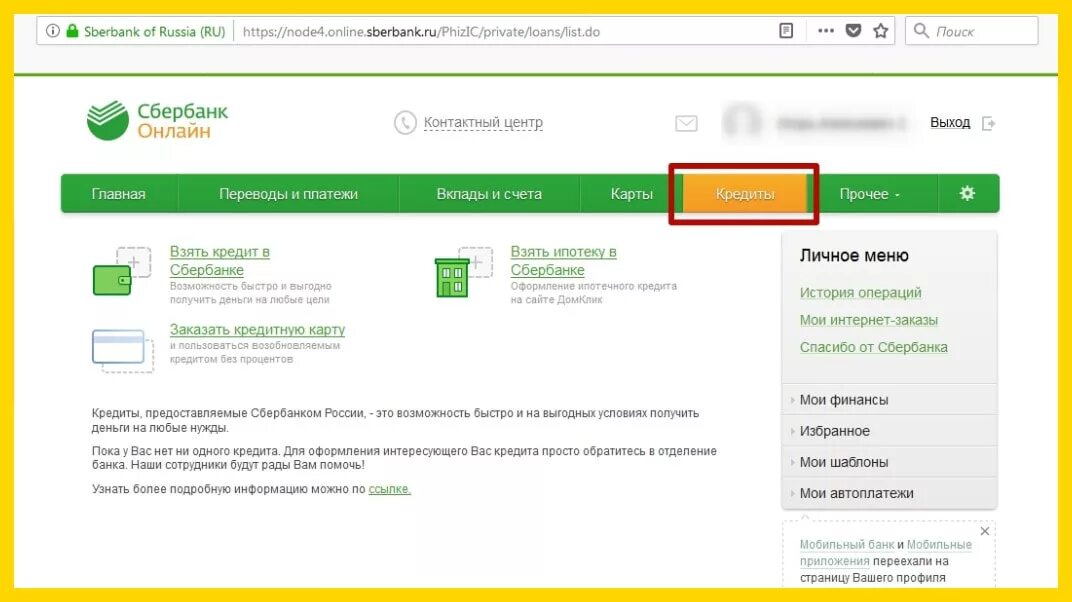Click the Sberbank Online logo
Screen dimensions: 1072x602
pyautogui.click(x=157, y=121)
